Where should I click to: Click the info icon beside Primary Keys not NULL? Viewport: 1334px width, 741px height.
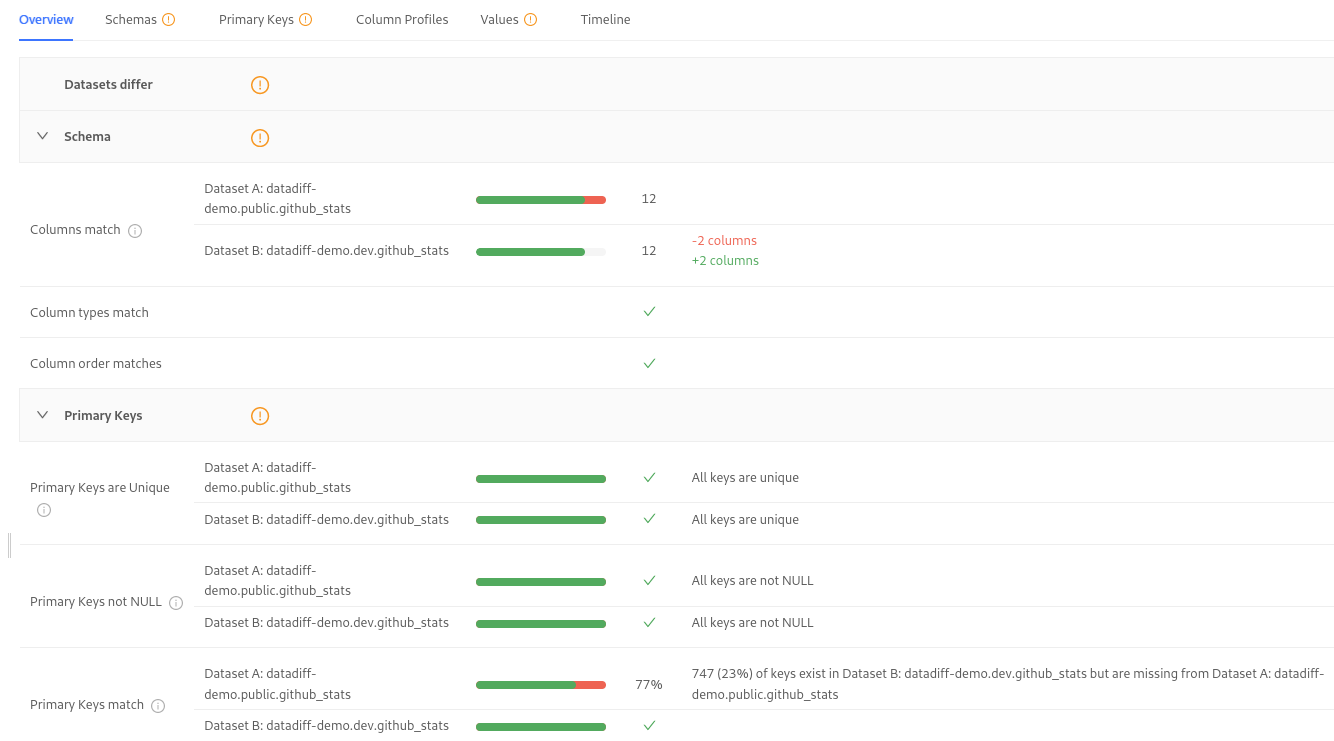(176, 603)
